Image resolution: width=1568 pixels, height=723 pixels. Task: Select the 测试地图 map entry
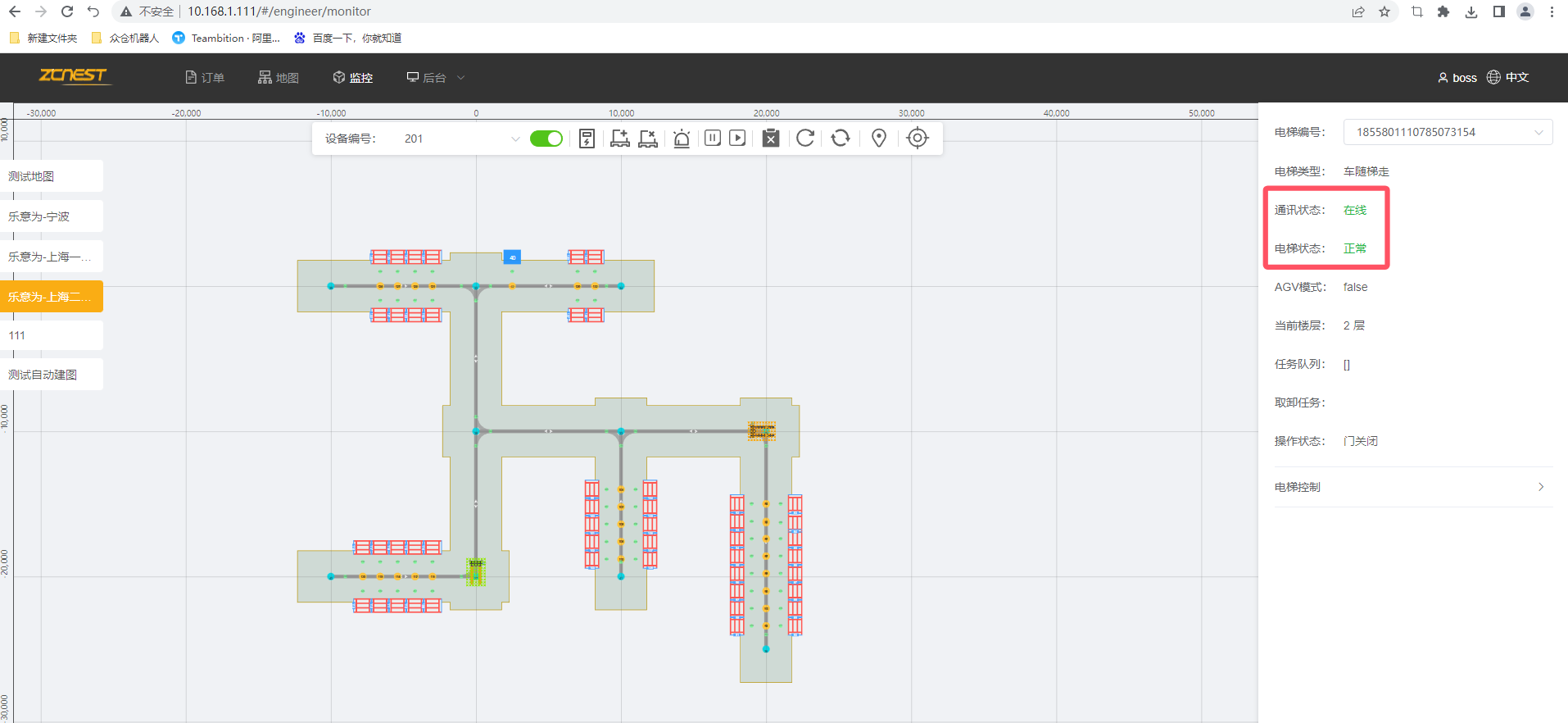tap(52, 176)
